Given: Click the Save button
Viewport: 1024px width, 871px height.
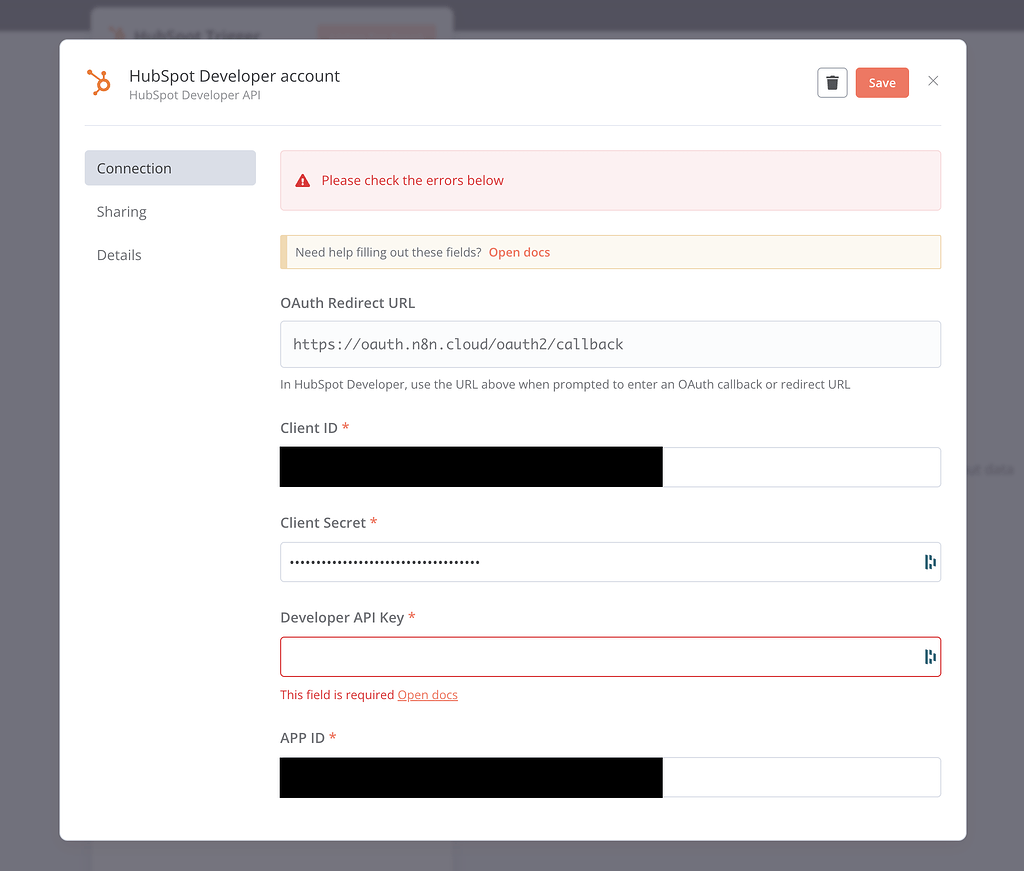Looking at the screenshot, I should [882, 83].
